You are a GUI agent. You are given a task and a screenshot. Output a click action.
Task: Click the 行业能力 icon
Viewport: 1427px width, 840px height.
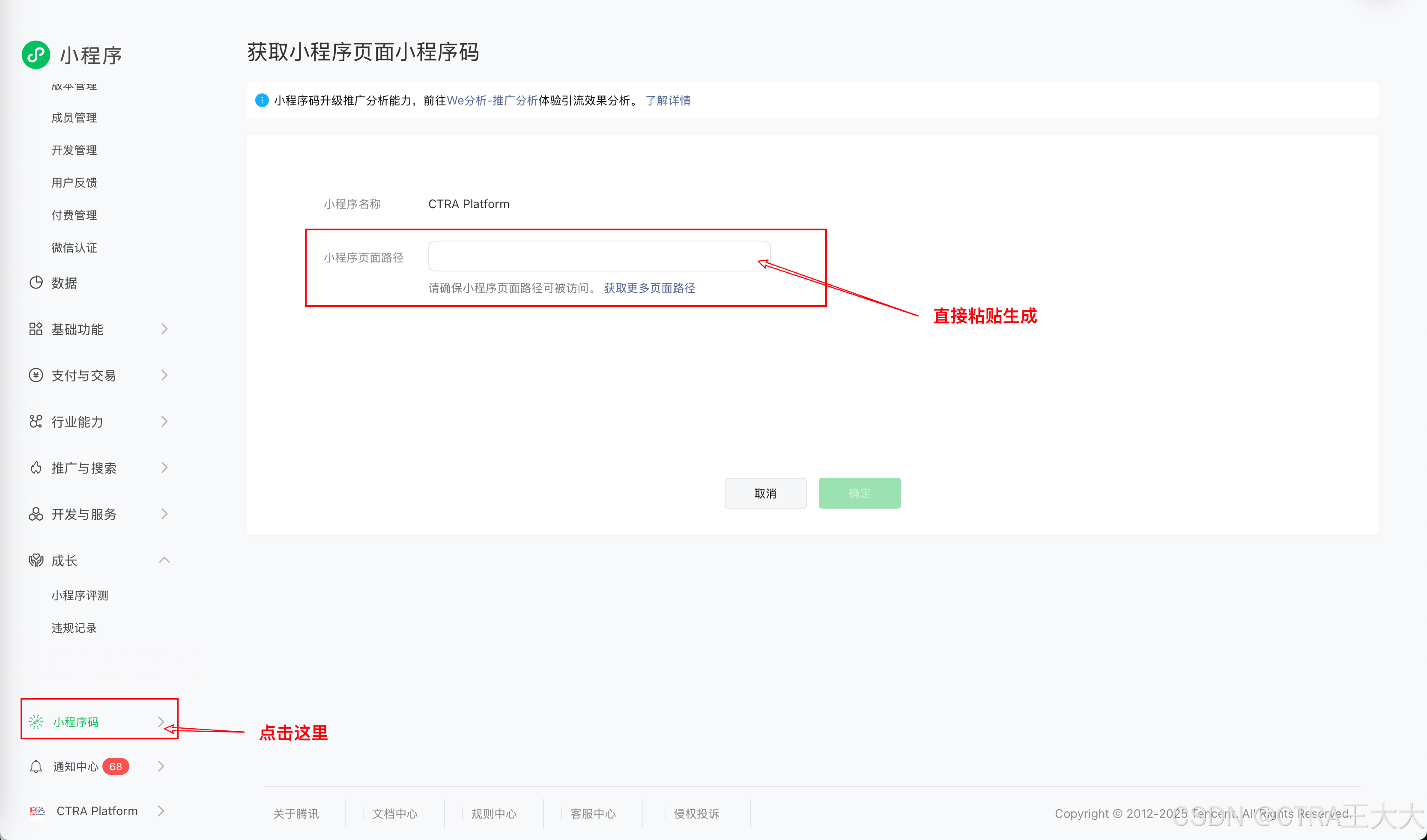[36, 421]
